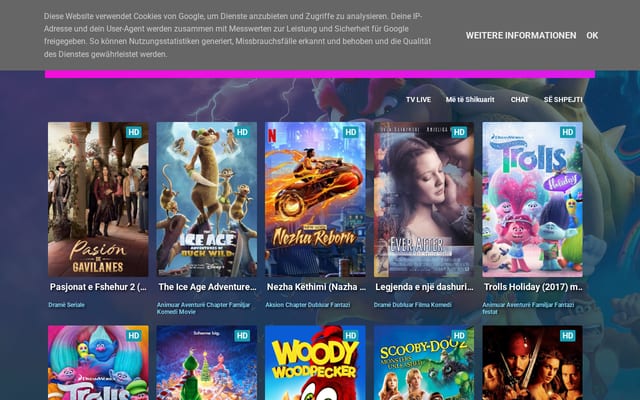Viewport: 640px width, 400px height.
Task: Click HD badge on Ever After poster
Action: coord(459,132)
